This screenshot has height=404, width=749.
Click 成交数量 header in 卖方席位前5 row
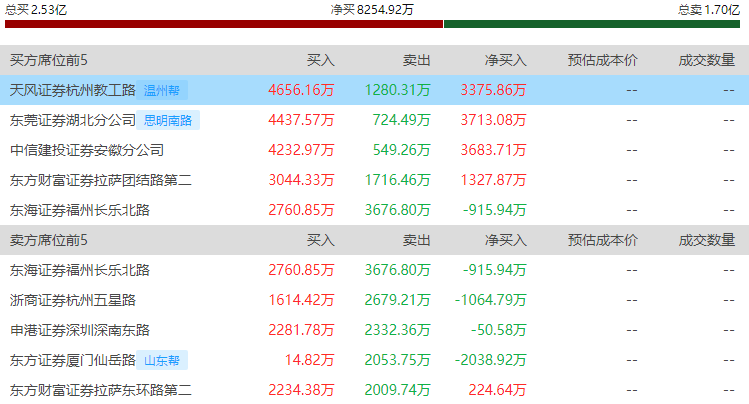click(x=706, y=240)
